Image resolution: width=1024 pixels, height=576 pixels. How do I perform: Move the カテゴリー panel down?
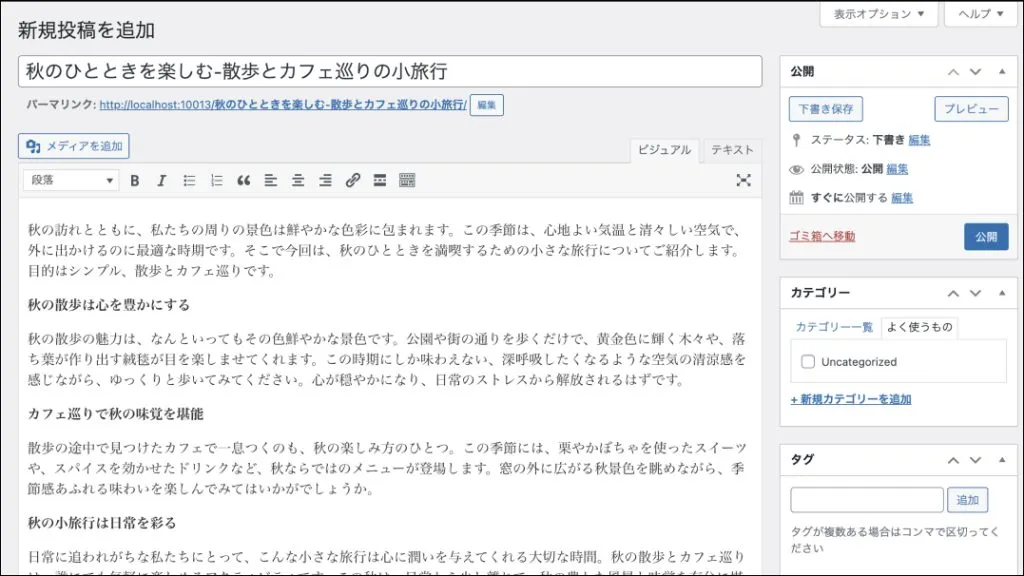pos(975,293)
